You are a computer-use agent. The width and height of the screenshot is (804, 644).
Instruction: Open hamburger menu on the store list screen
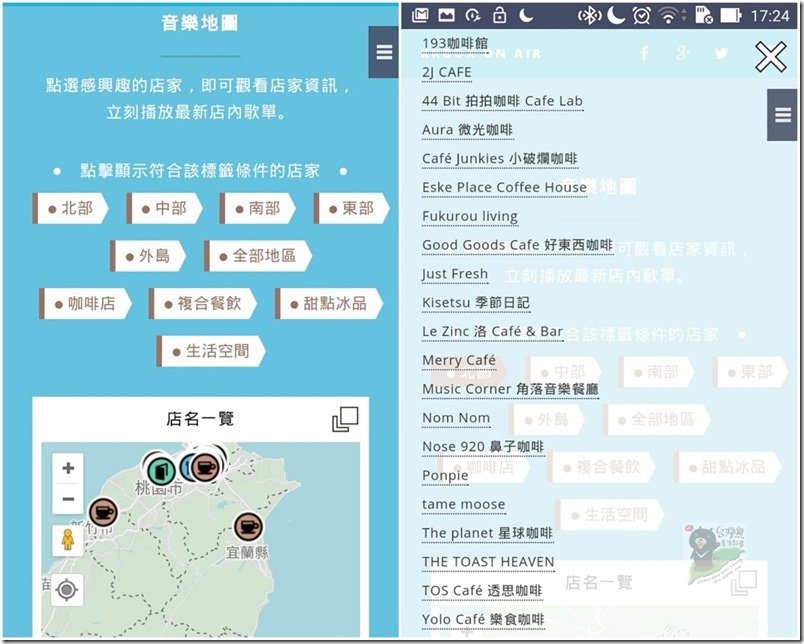[782, 115]
